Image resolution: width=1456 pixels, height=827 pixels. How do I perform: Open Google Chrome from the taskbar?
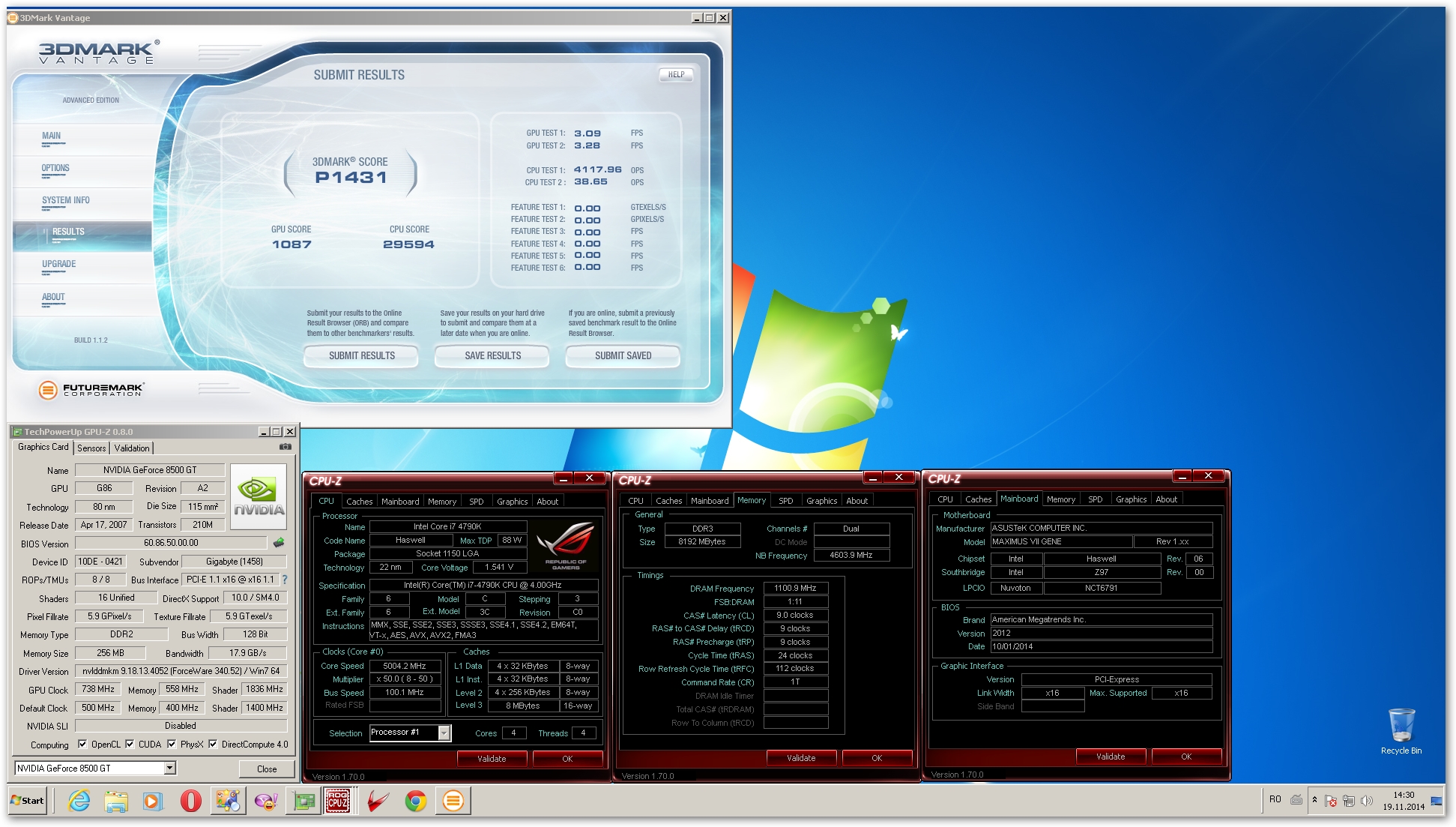tap(416, 801)
